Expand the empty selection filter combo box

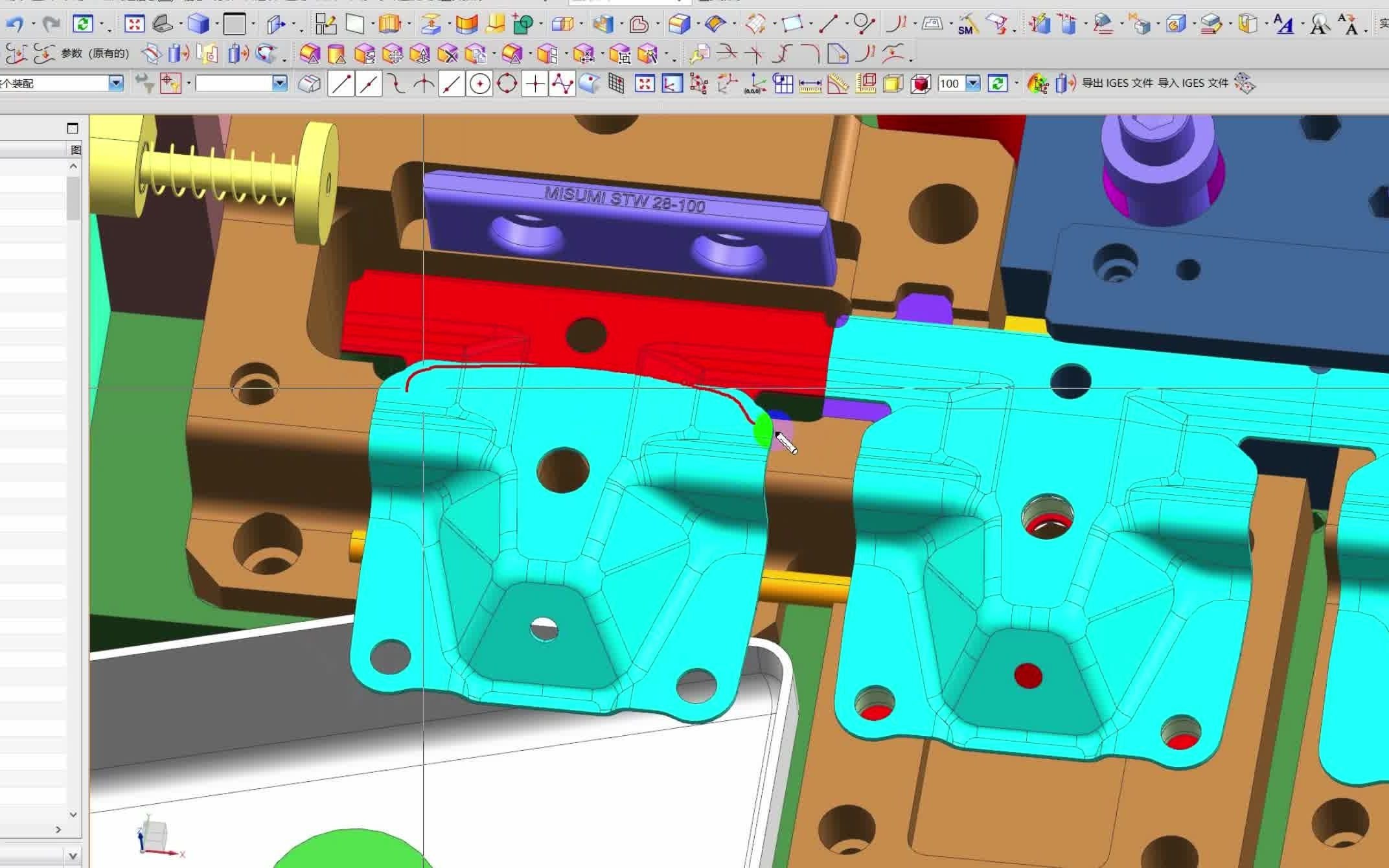(279, 83)
